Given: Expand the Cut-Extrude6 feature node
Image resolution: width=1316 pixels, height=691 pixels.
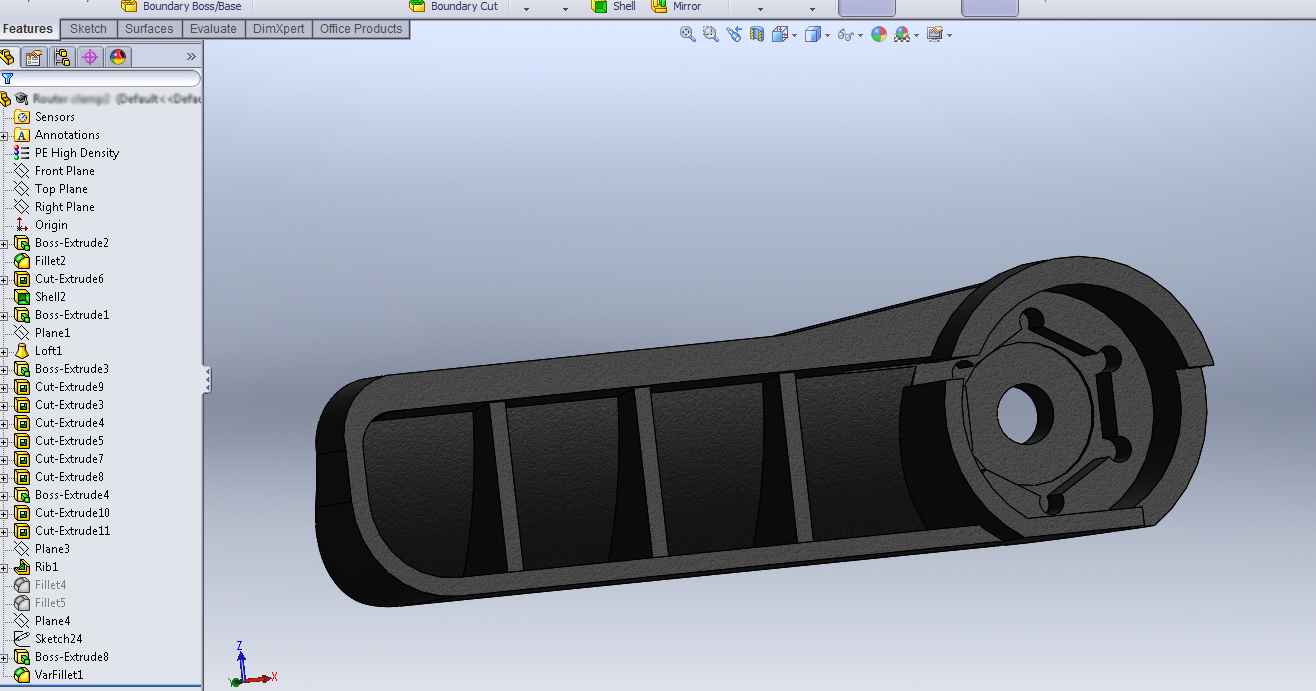Looking at the screenshot, I should pyautogui.click(x=4, y=279).
